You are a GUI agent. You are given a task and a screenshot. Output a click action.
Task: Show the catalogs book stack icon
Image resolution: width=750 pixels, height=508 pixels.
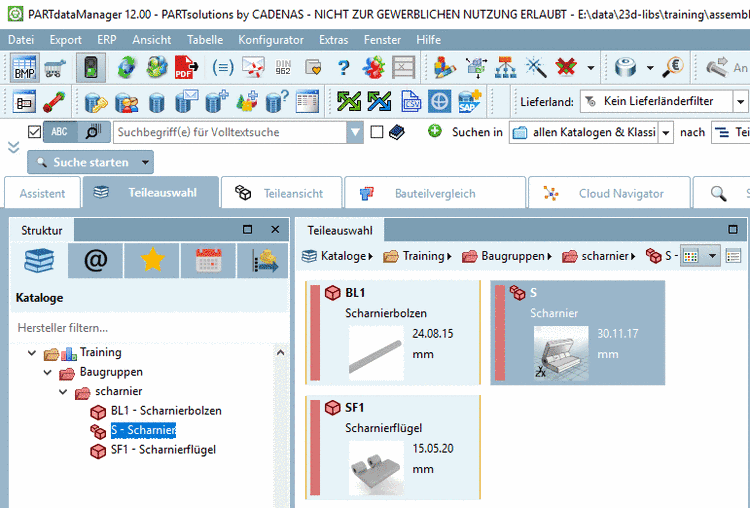coord(39,261)
